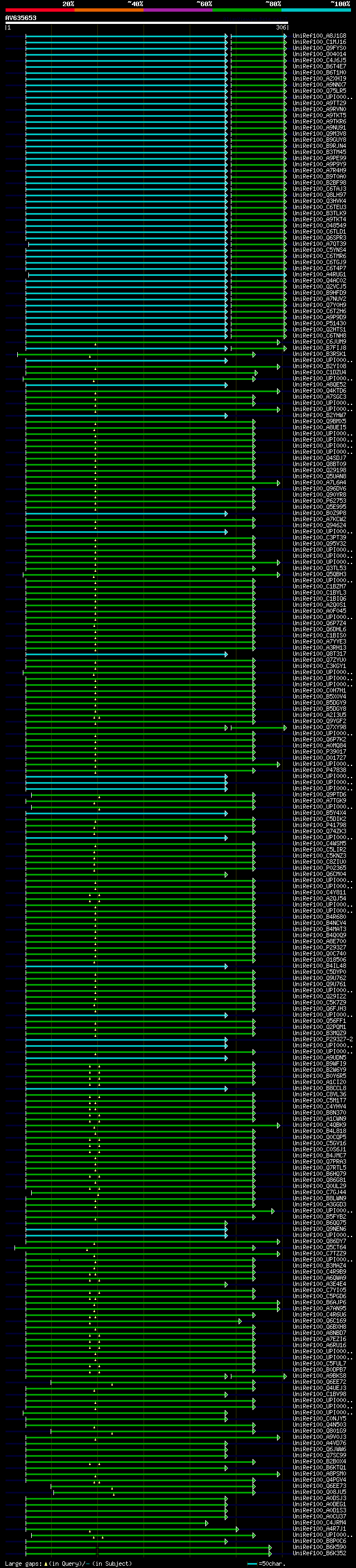The image size is (356, 1568).
Task: Select hit UniRef100_B9GUY8
Action: 319,140
